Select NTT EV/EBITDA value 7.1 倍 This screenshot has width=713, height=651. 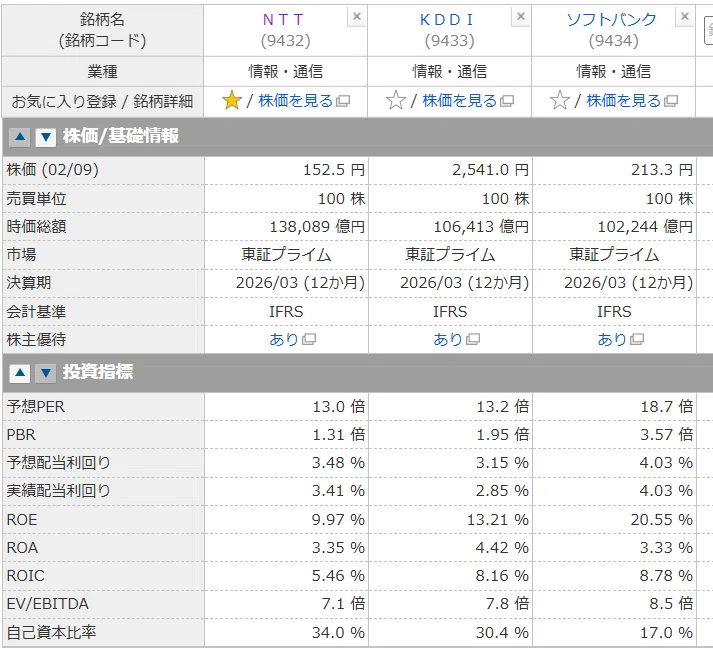[343, 603]
